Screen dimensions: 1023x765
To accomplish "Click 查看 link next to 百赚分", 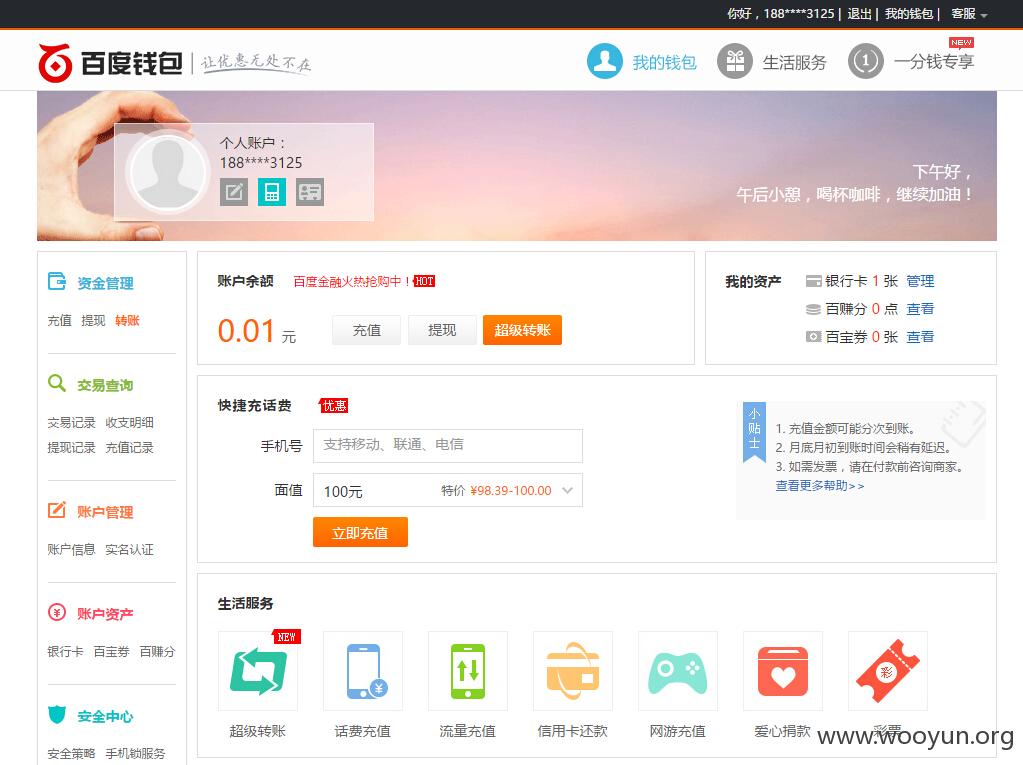I will tap(920, 309).
